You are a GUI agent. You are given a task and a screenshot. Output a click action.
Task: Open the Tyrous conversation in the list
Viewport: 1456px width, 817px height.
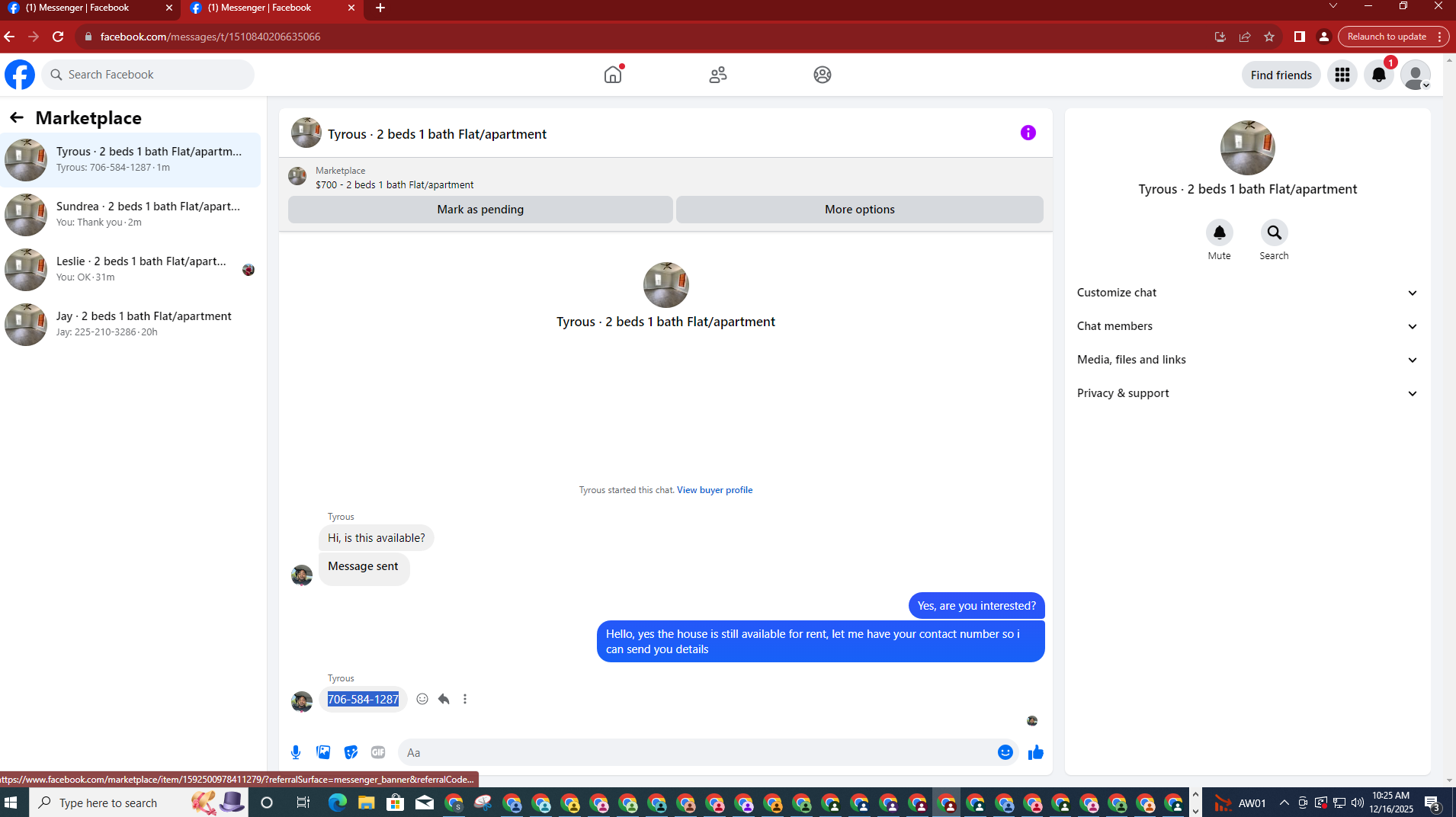coord(130,160)
